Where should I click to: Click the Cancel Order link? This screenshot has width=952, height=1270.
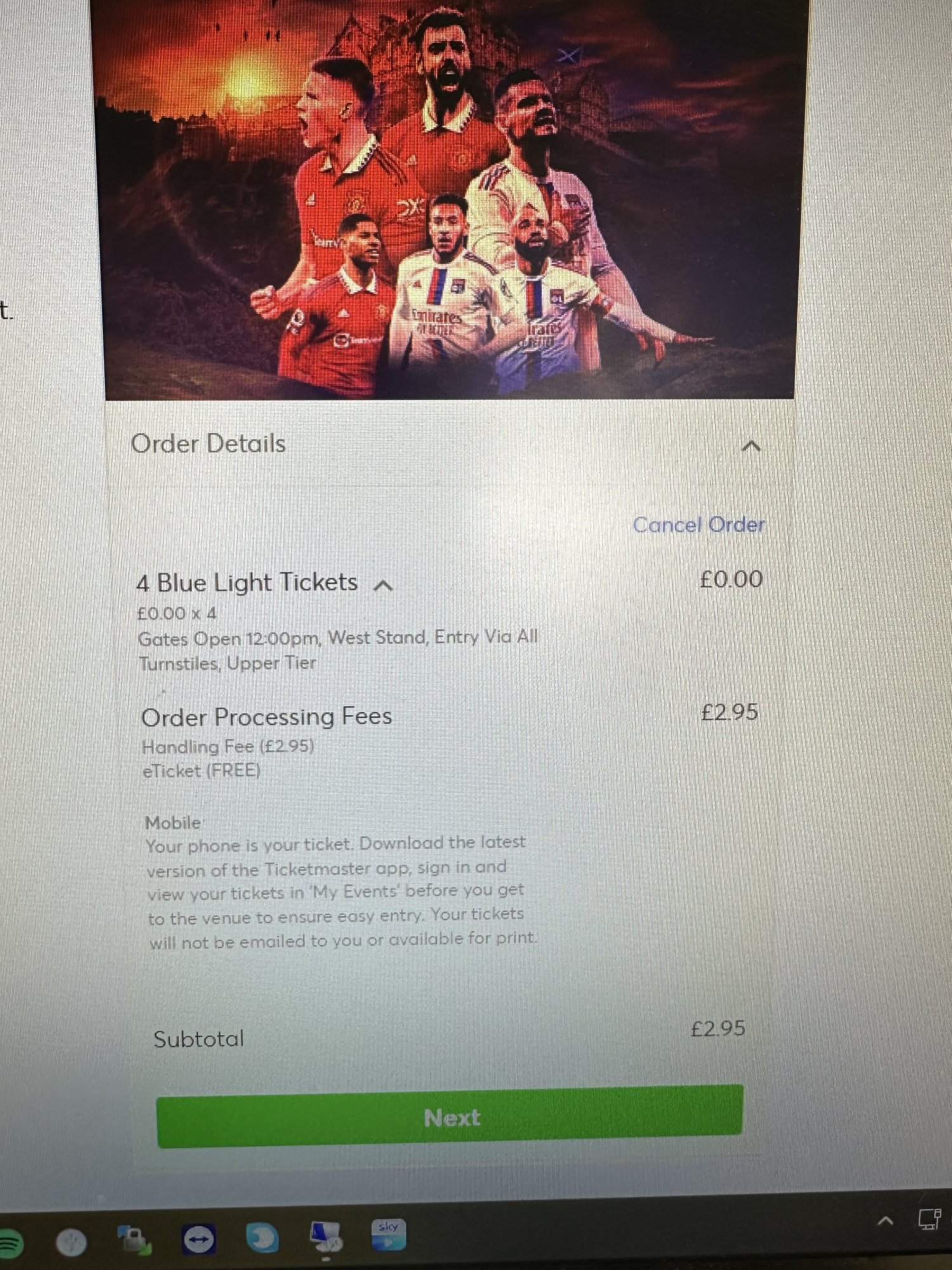[699, 525]
